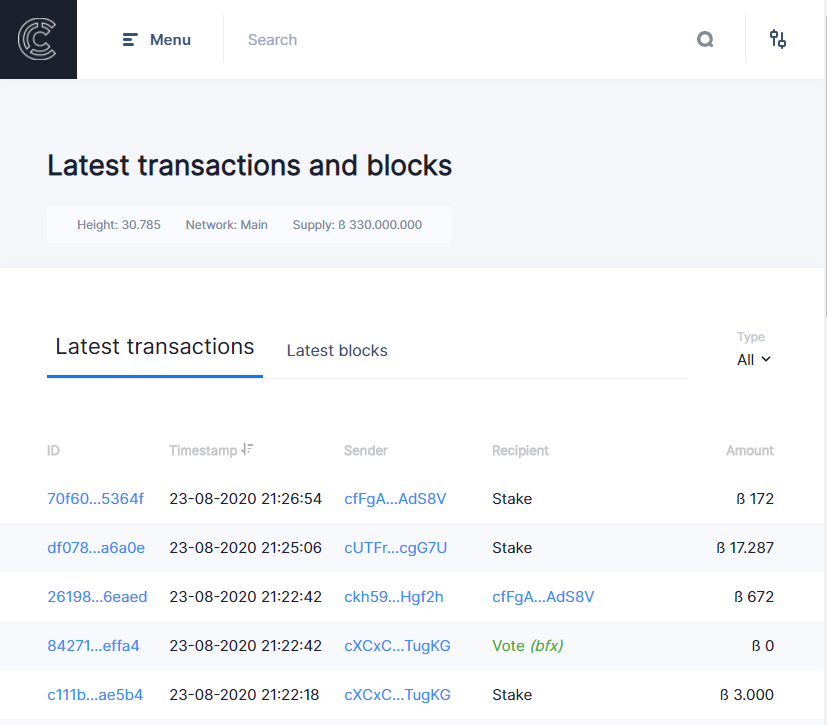Open sender wallet ckh59...Hgf2h

pos(393,597)
